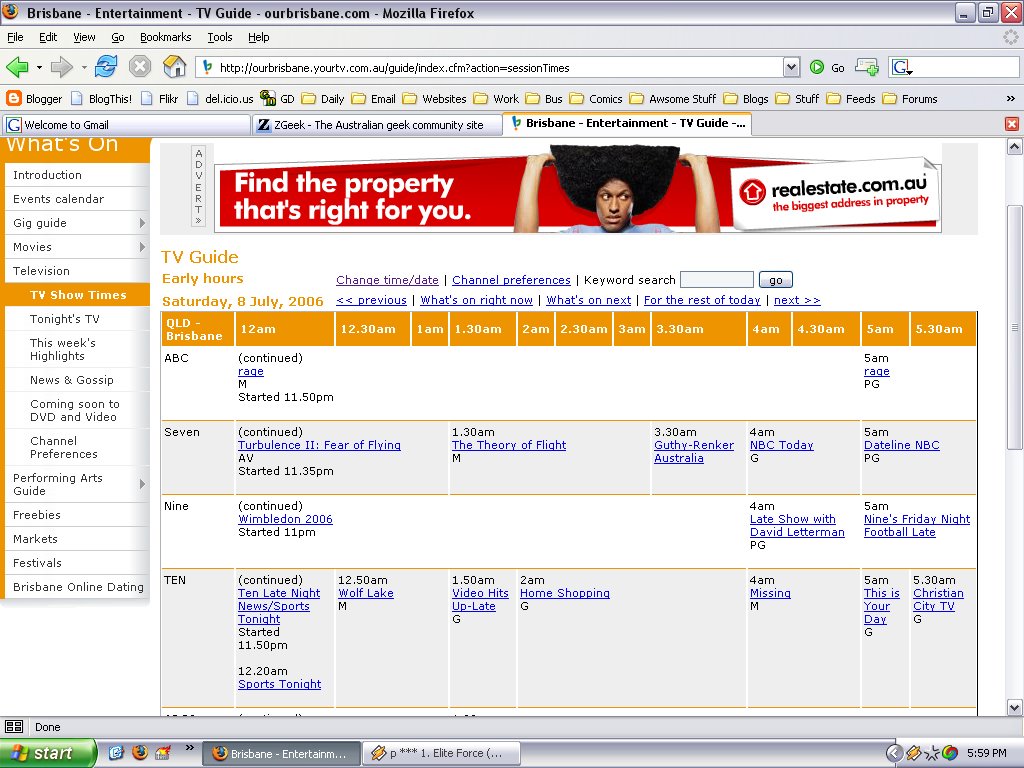The image size is (1024, 768).
Task: Switch to the ZGeek community site tab
Action: point(377,125)
